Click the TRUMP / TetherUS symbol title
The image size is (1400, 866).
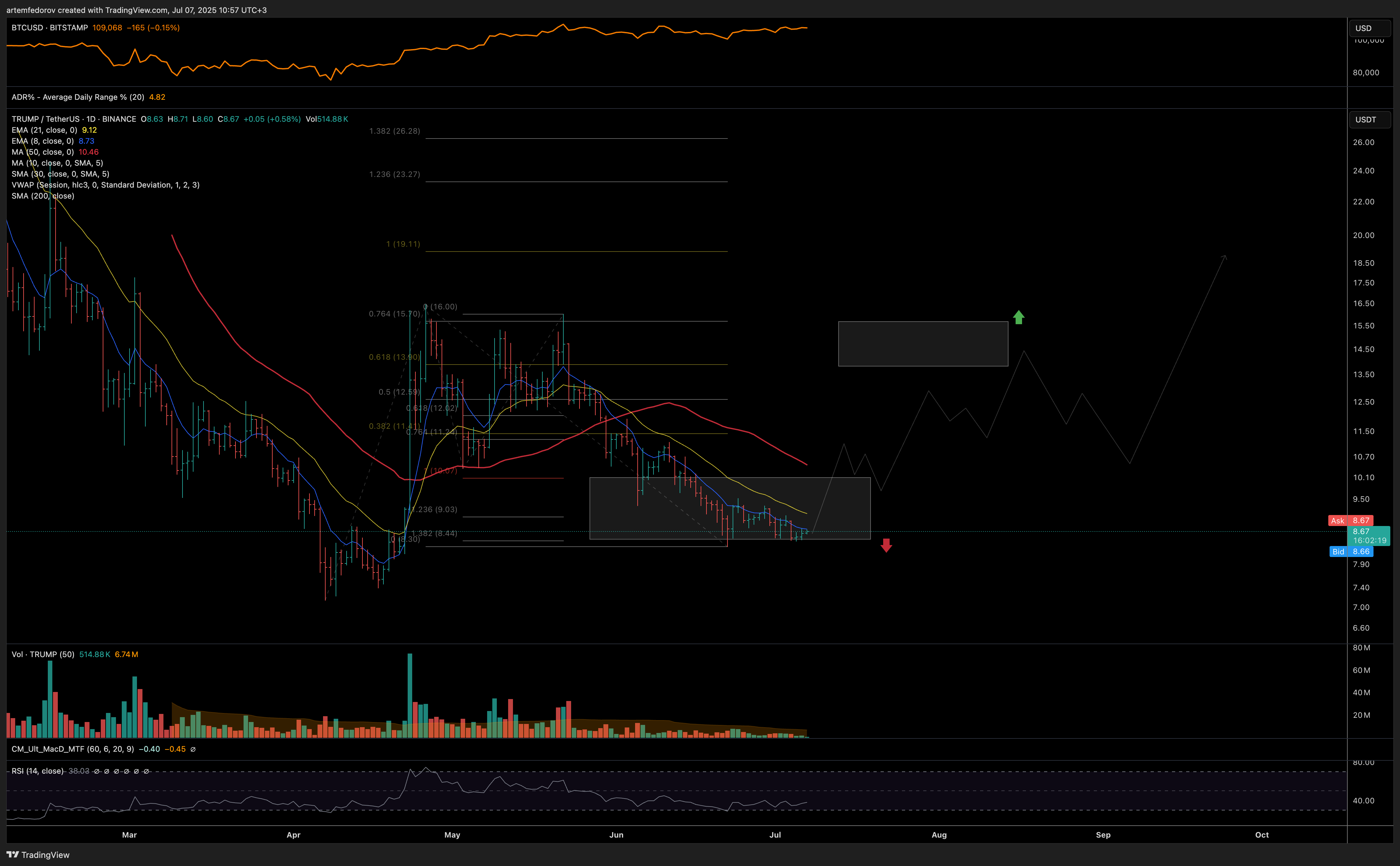[x=74, y=119]
